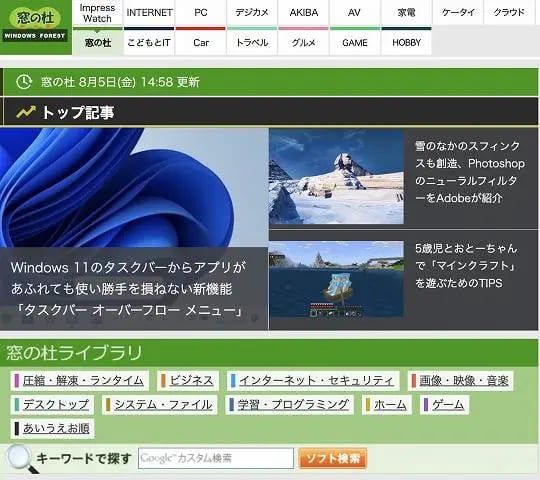Open the Impress Watch tab
This screenshot has width=540, height=480.
97,13
